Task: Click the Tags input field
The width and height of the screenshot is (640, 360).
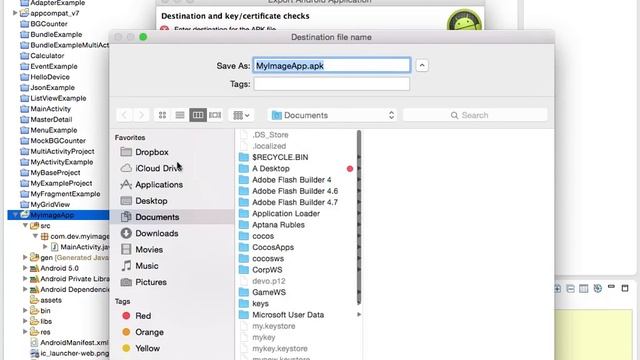Action: click(x=331, y=84)
